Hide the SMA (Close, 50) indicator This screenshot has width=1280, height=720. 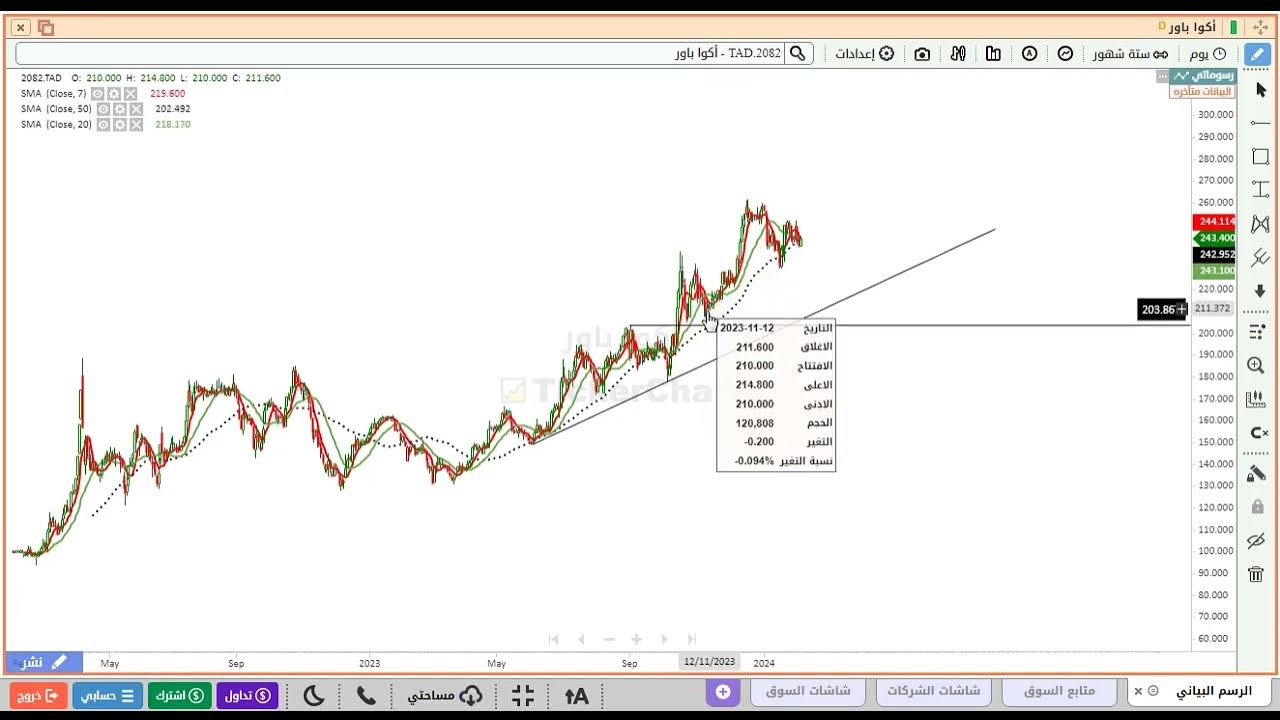tap(104, 109)
